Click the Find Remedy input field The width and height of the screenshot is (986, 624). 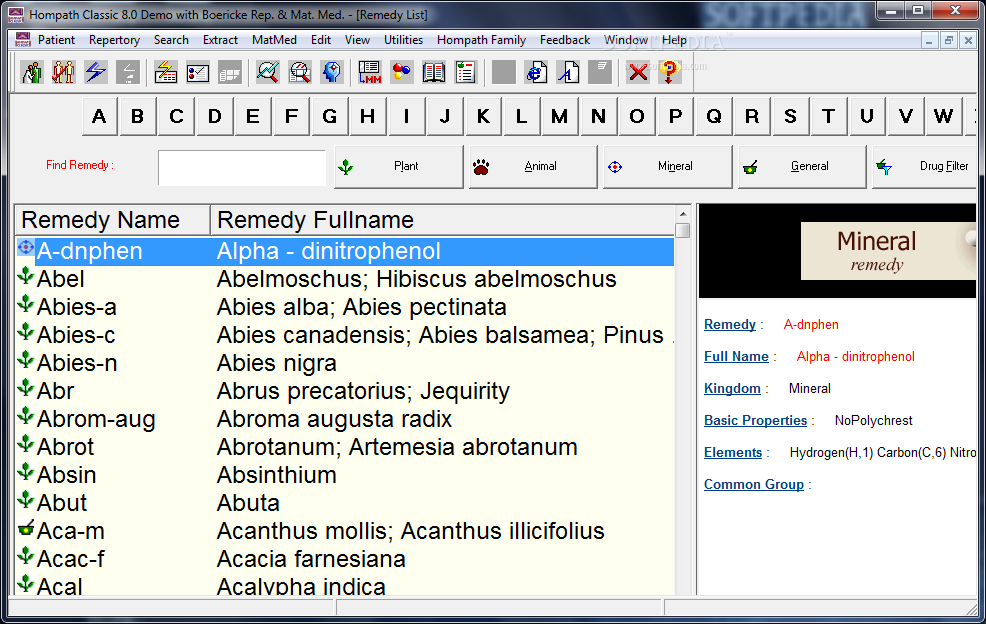(x=242, y=167)
